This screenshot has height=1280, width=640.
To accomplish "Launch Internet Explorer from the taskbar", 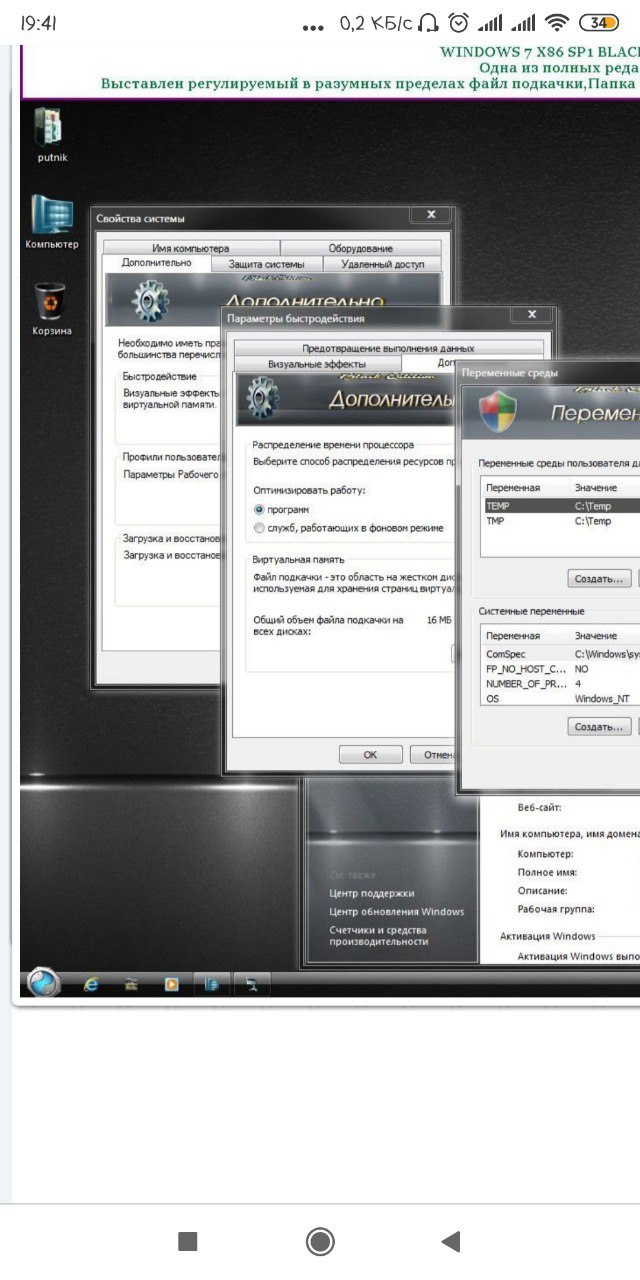I will coord(92,984).
